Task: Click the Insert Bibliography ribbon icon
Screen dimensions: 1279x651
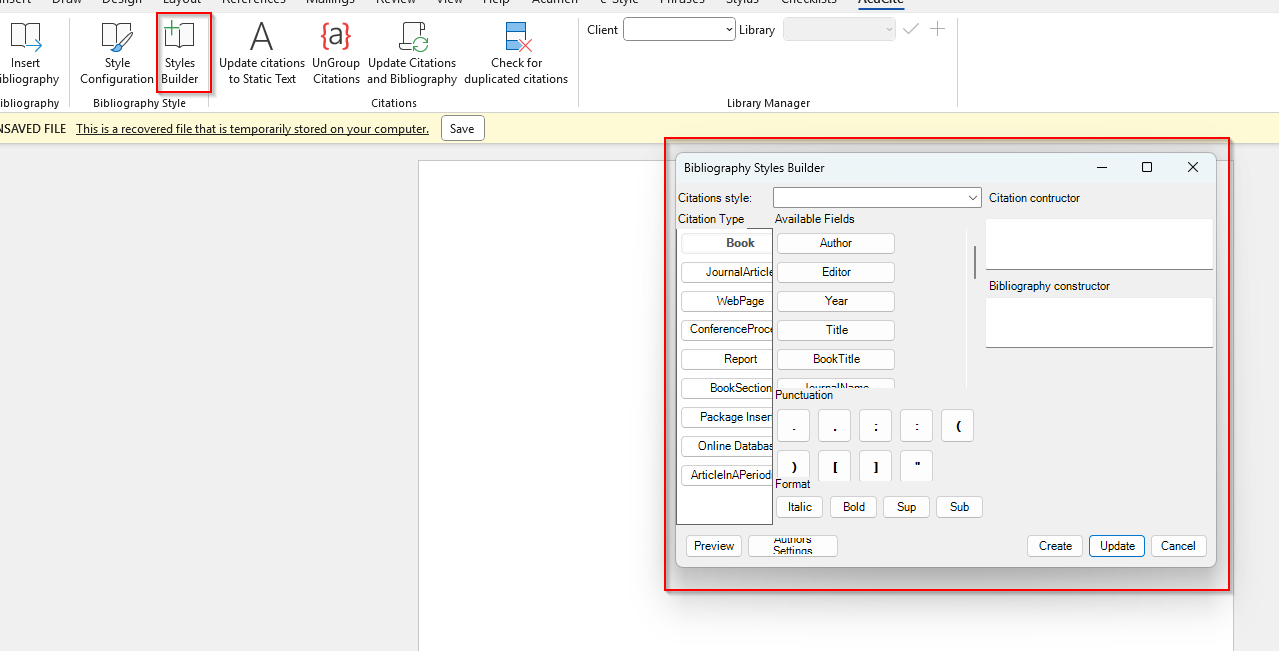Action: tap(27, 54)
